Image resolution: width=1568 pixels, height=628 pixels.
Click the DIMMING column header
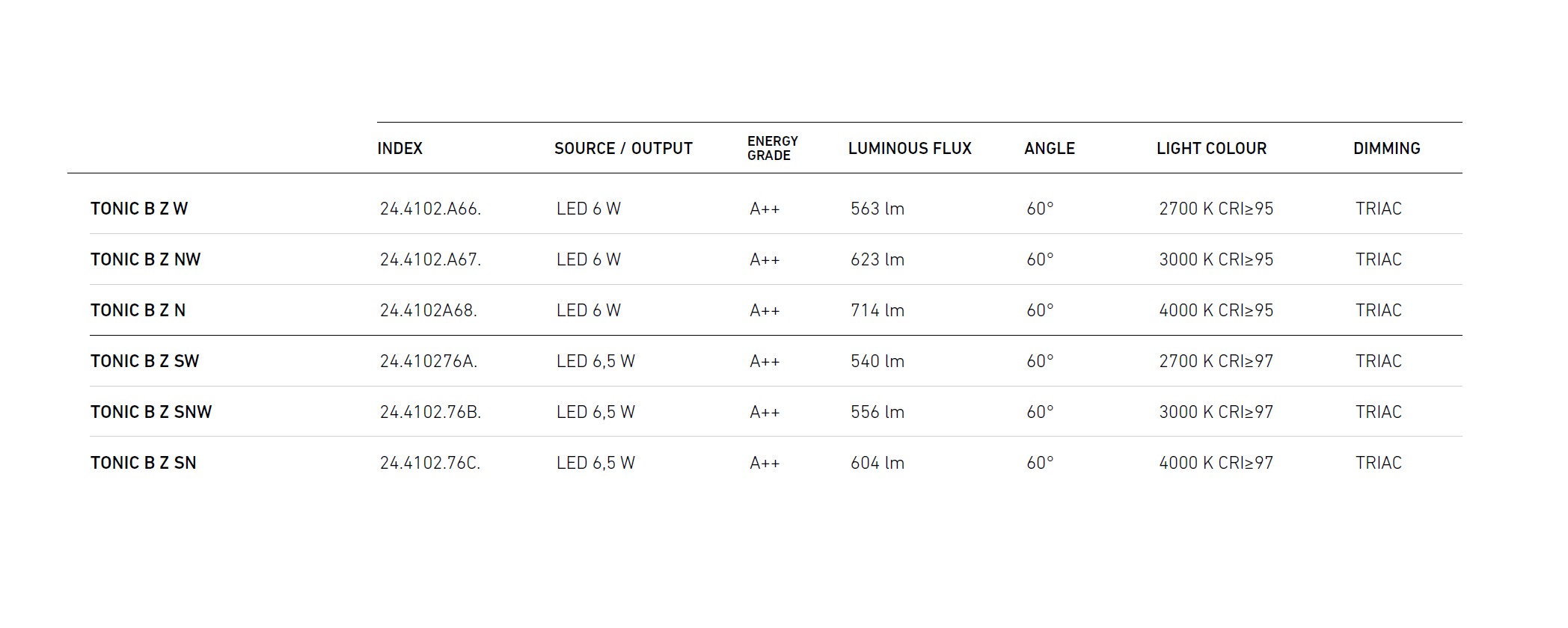coord(1386,149)
